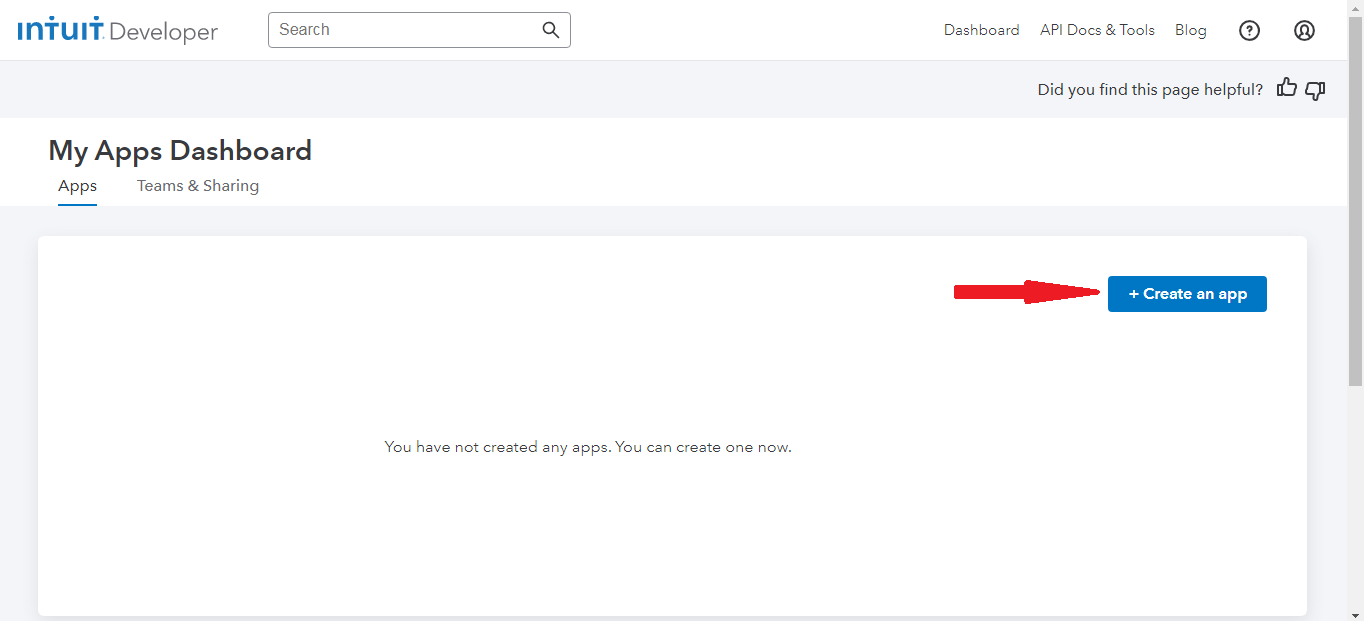Click the scrollbar track below the thumb
The width and height of the screenshot is (1364, 621).
coord(1355,500)
